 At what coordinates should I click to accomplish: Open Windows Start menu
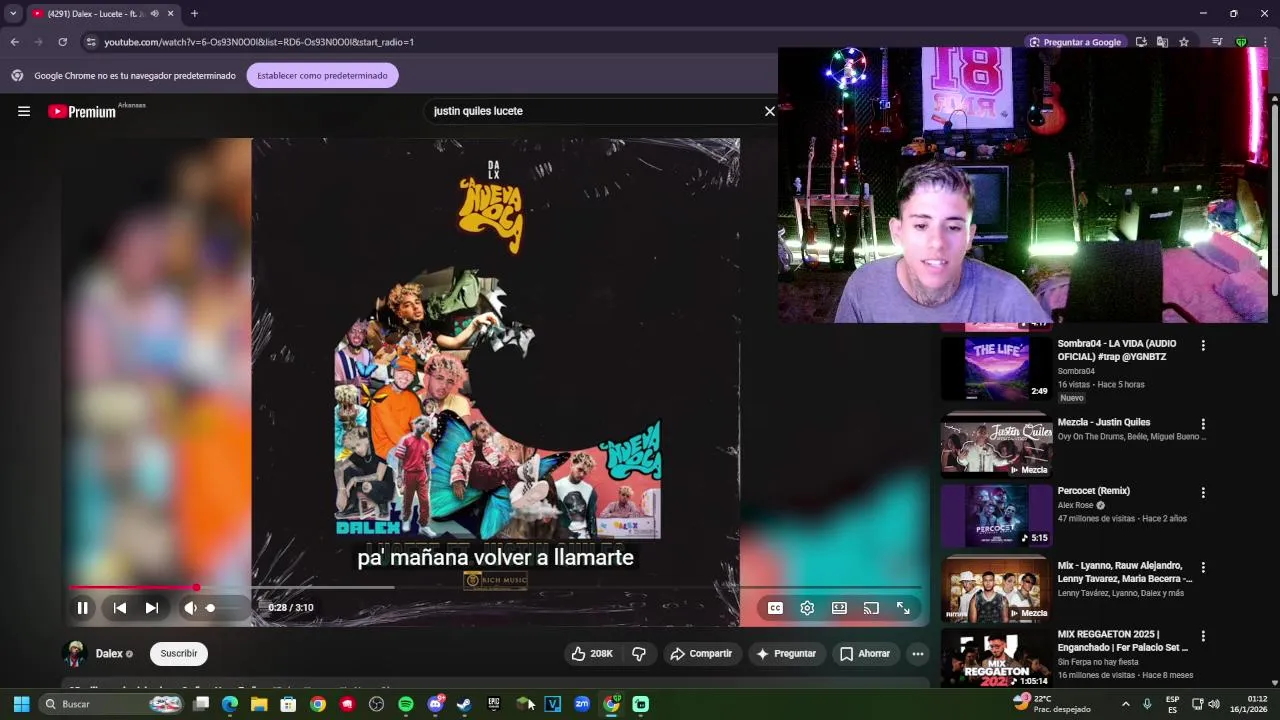click(21, 704)
